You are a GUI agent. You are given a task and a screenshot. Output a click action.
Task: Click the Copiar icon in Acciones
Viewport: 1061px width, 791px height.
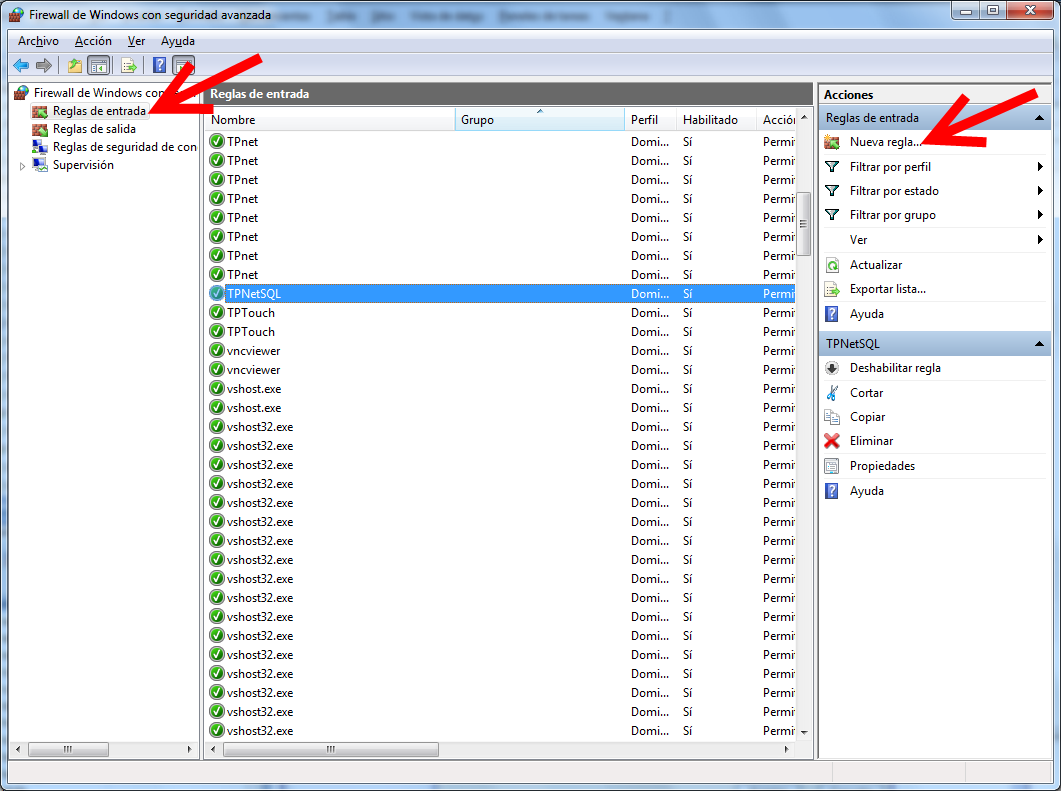coord(832,417)
